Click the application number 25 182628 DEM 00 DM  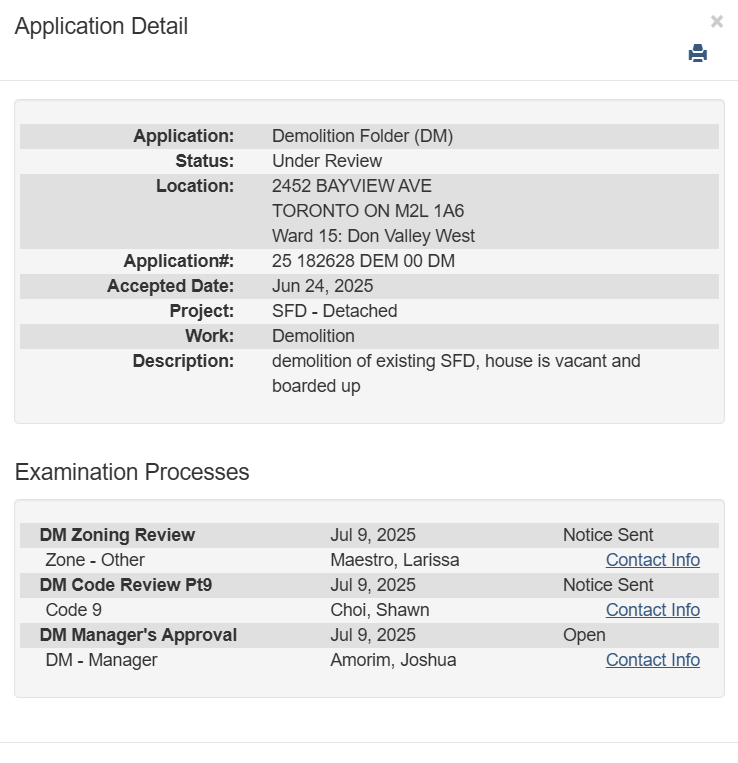pyautogui.click(x=363, y=261)
